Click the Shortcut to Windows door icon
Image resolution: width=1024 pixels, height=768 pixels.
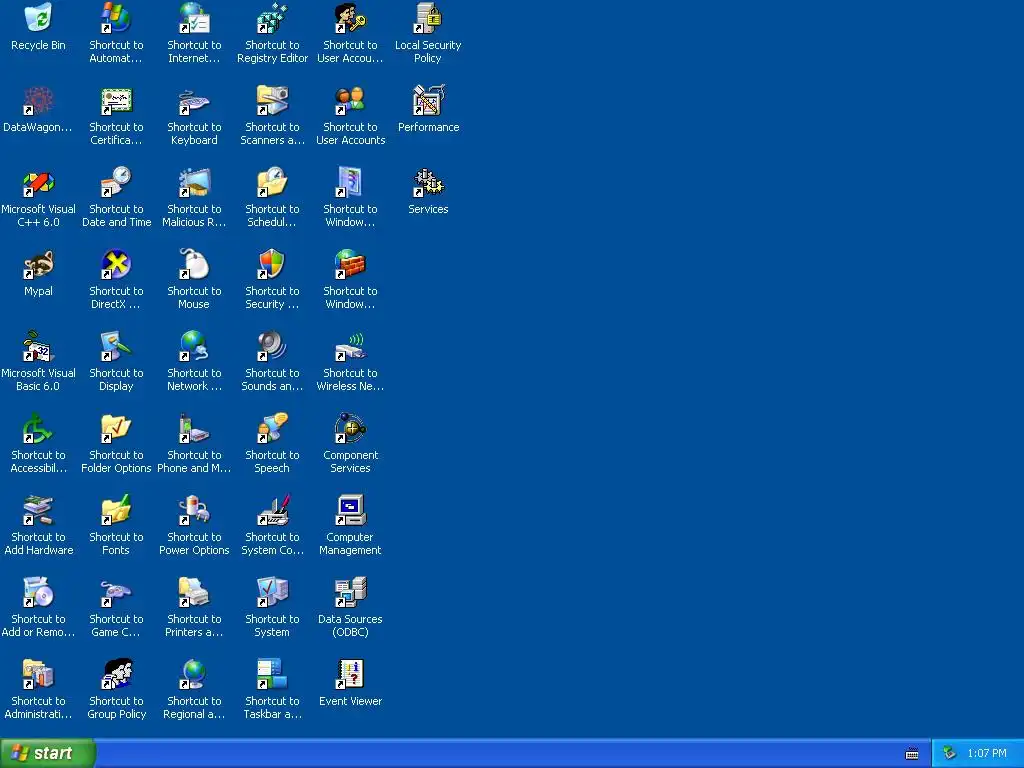pyautogui.click(x=350, y=182)
